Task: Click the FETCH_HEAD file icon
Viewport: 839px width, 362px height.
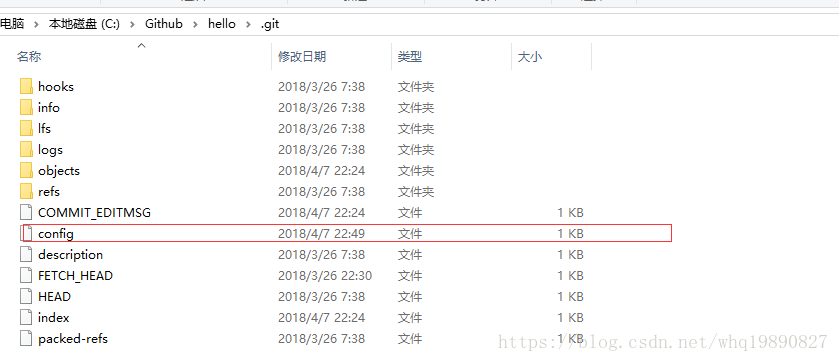Action: point(26,275)
